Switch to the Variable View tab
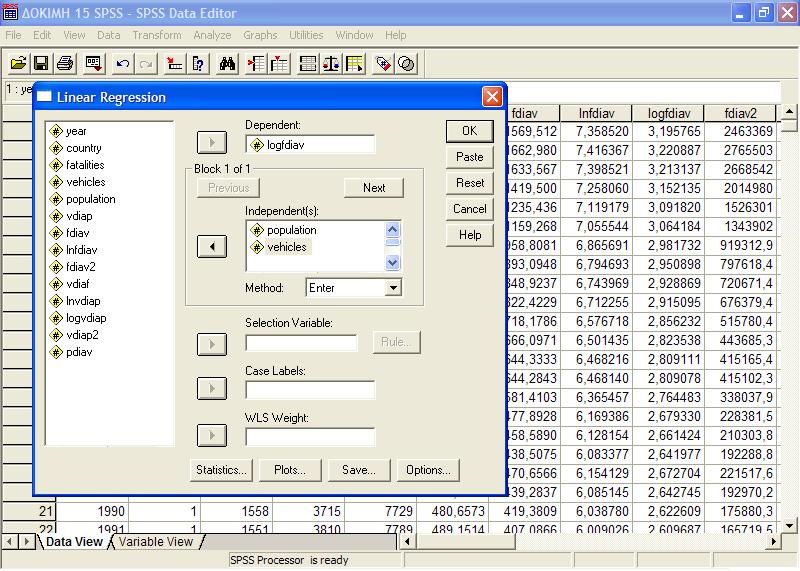The width and height of the screenshot is (800, 571). point(156,542)
